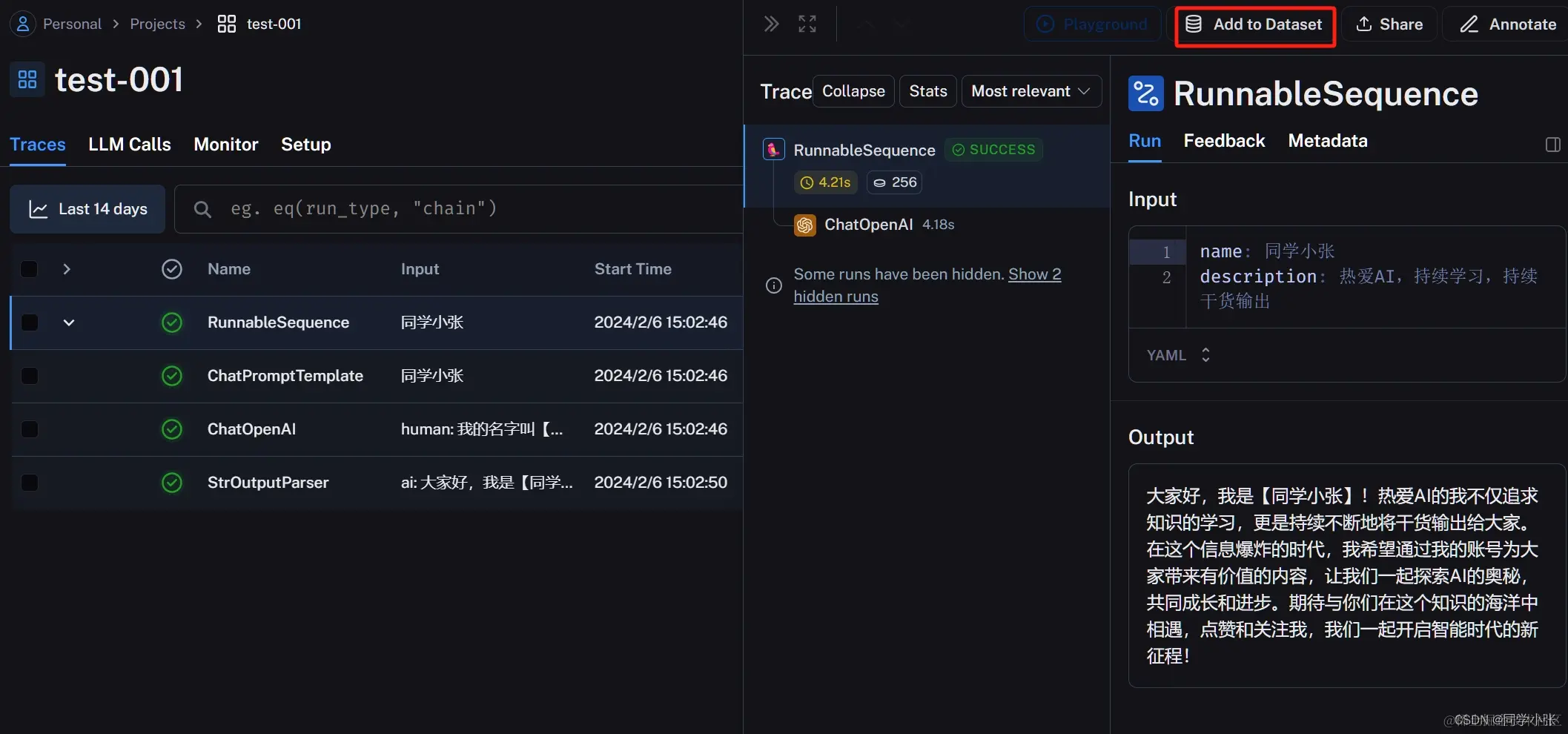Click success status icon of StrOutputParser row
This screenshot has height=734, width=1568.
172,483
